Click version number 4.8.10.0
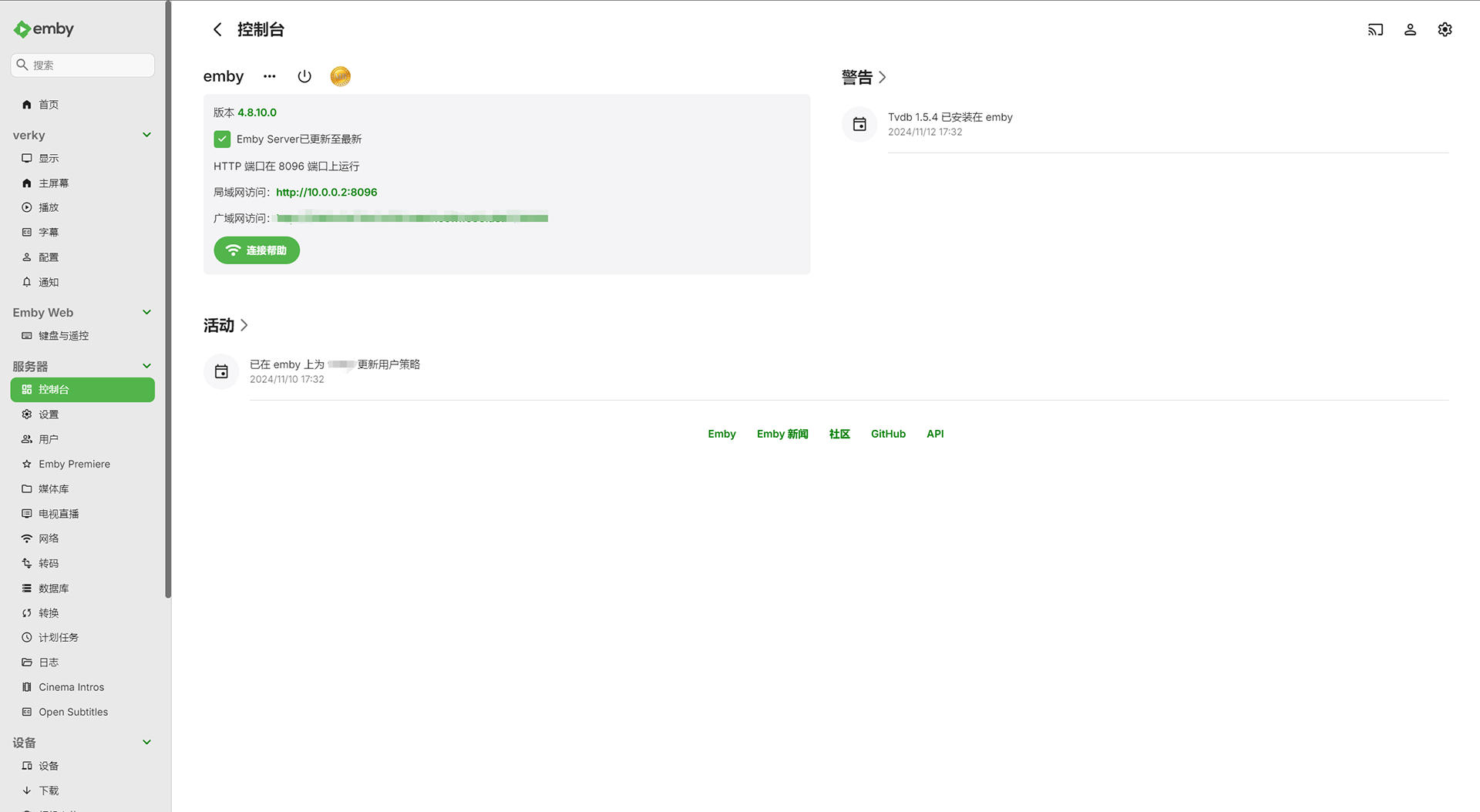This screenshot has height=812, width=1480. click(x=257, y=112)
